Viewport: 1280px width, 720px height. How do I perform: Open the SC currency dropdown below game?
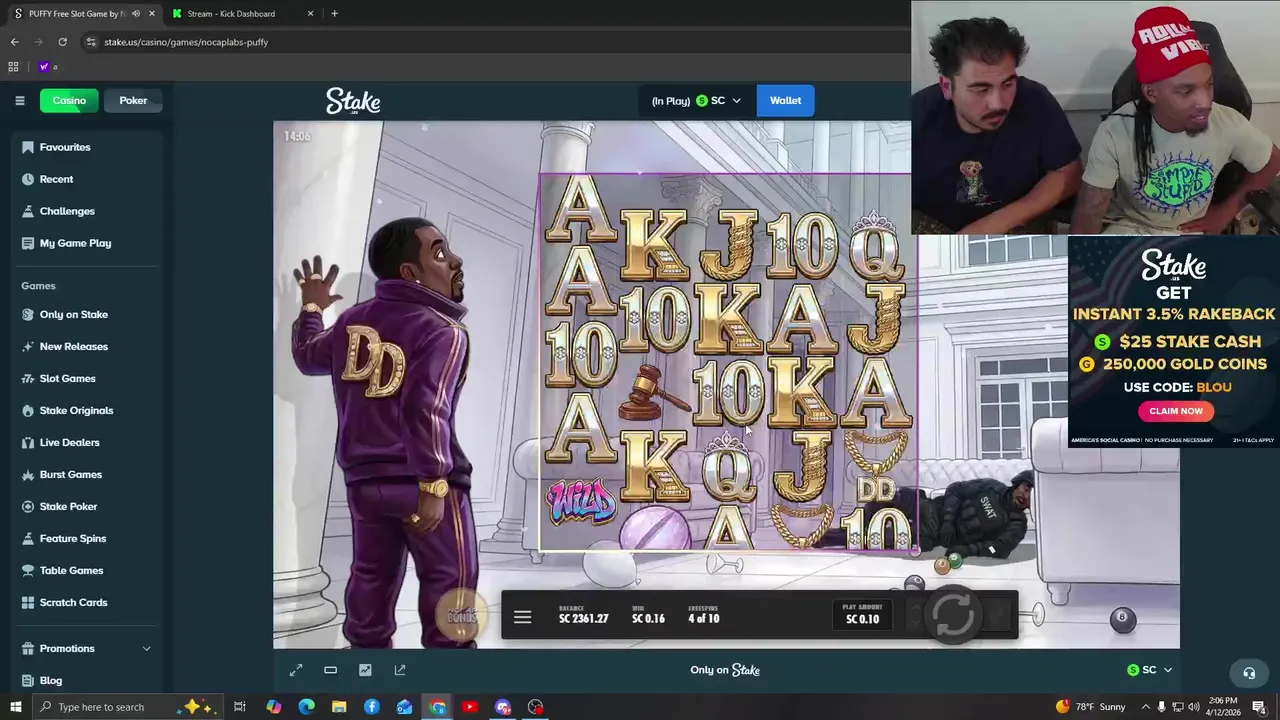1149,670
